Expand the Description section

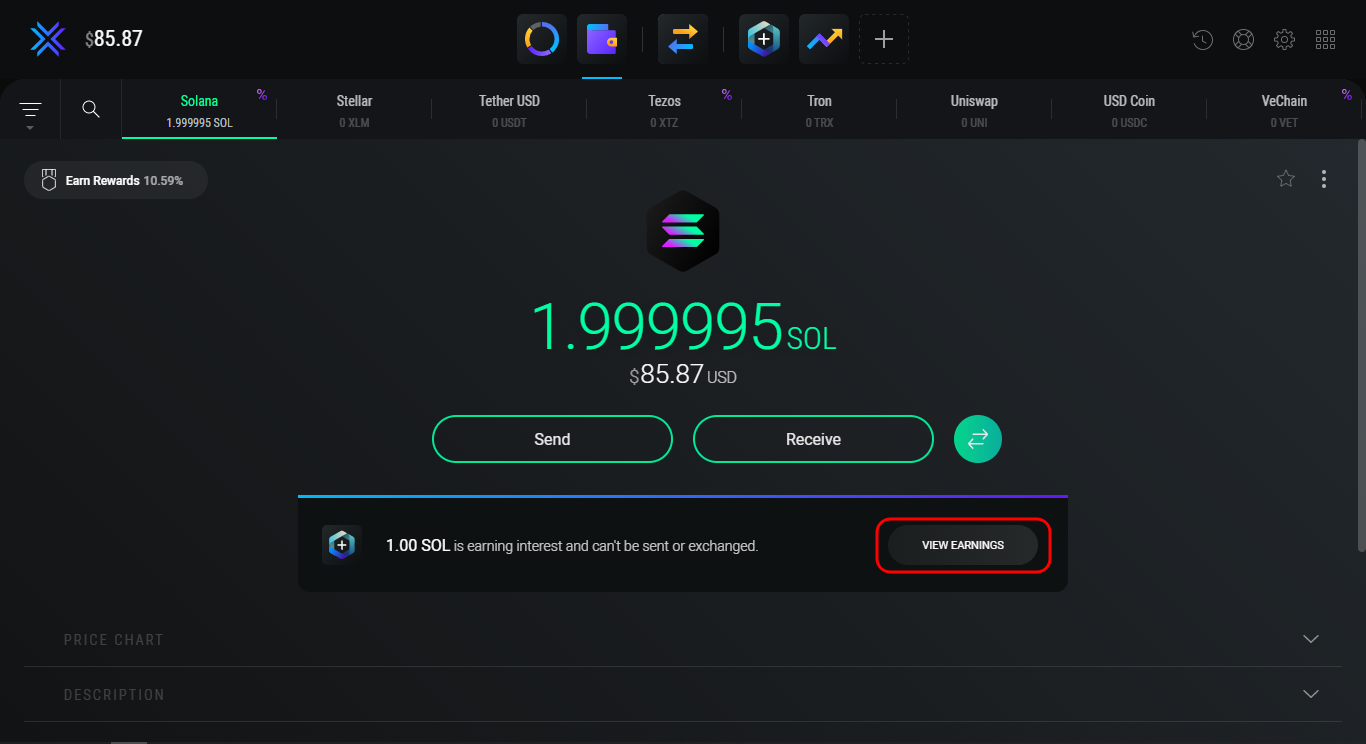coord(1310,694)
